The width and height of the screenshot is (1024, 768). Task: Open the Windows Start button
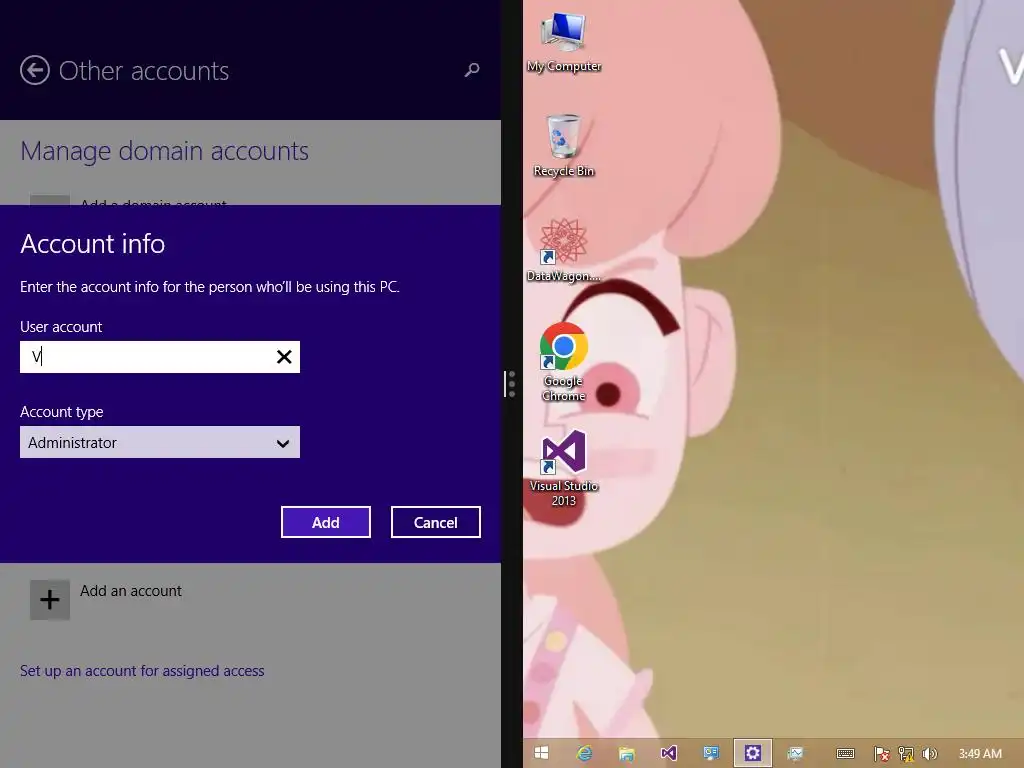(x=541, y=753)
